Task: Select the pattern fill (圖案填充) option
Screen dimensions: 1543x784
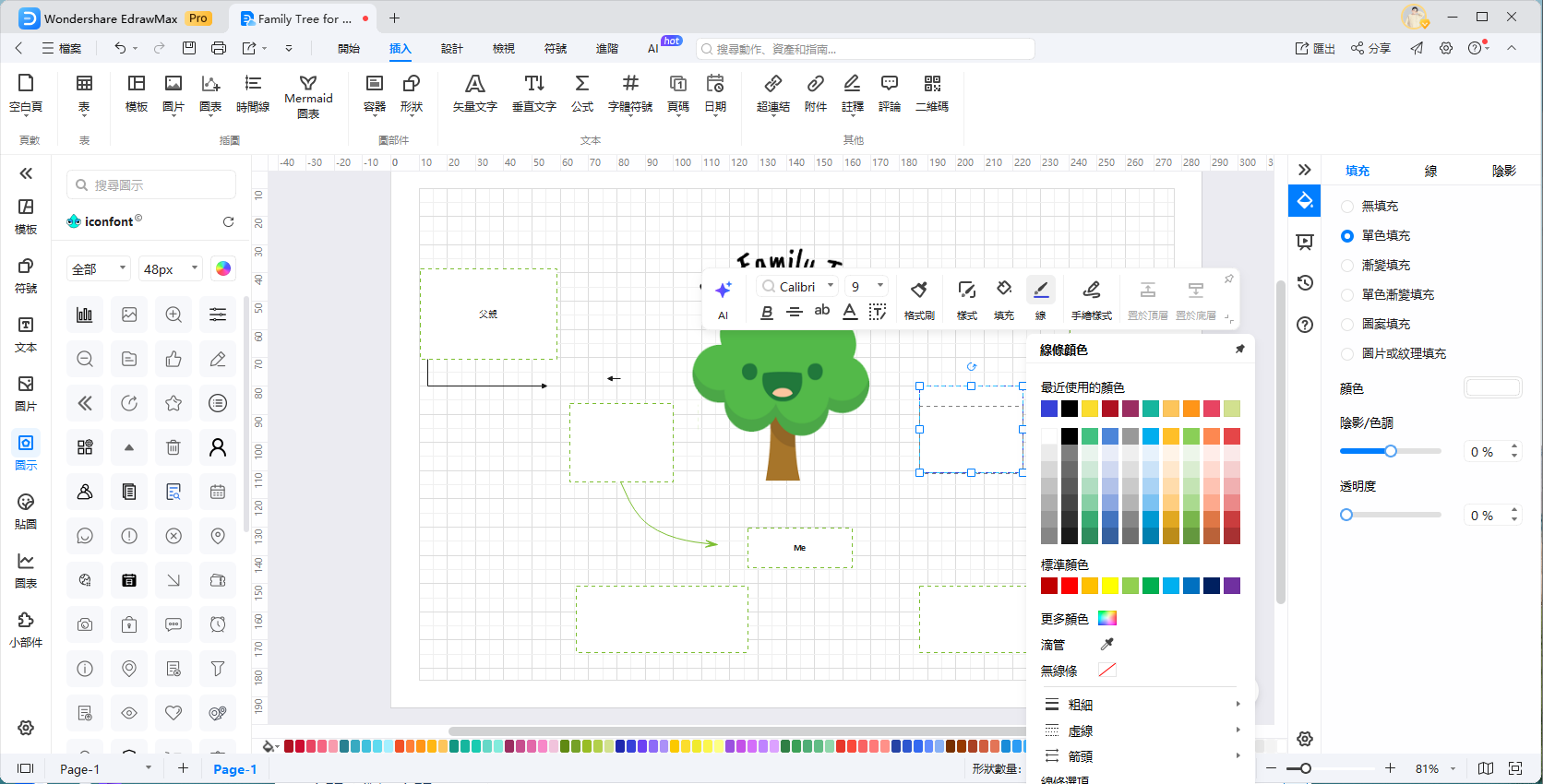Action: coord(1347,325)
